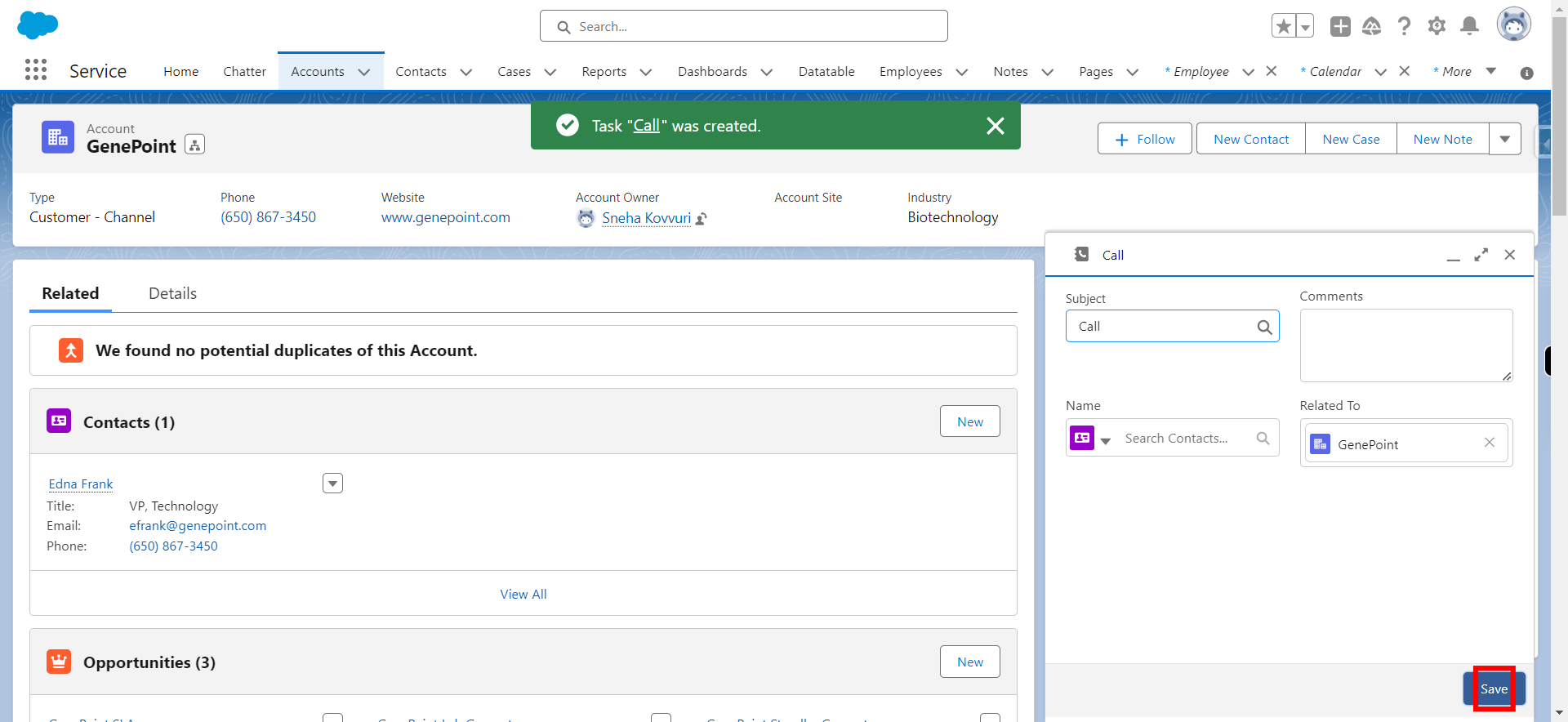This screenshot has height=722, width=1568.
Task: Select the Related tab
Action: pyautogui.click(x=70, y=293)
